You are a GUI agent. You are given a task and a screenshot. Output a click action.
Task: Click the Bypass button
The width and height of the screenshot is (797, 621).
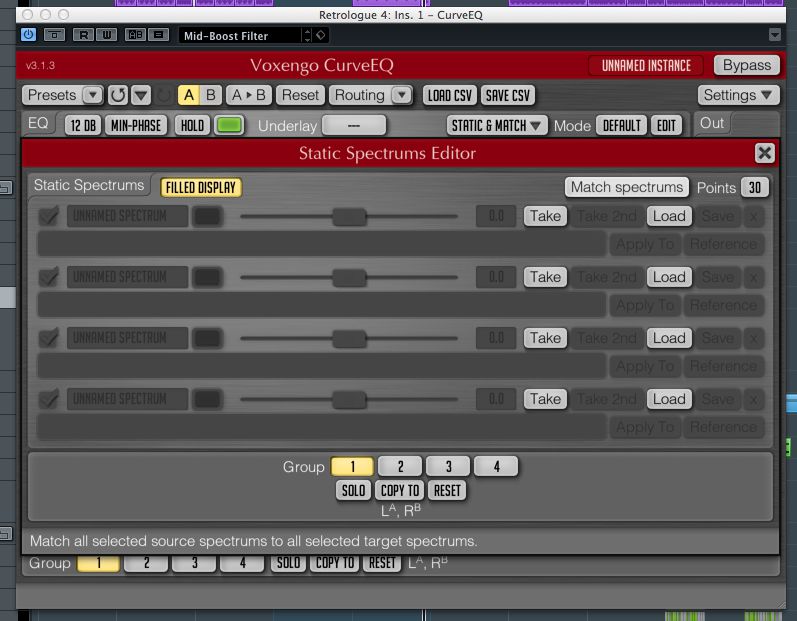[747, 65]
